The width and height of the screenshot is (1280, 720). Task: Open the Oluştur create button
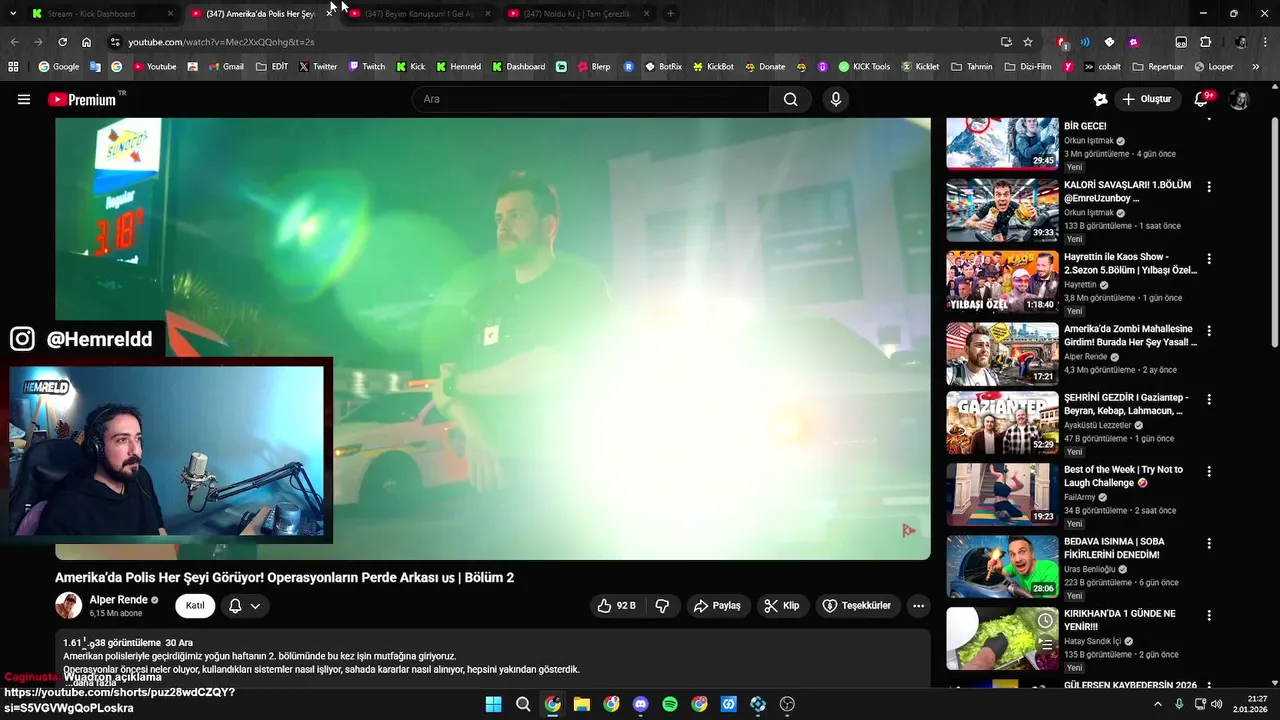1147,99
